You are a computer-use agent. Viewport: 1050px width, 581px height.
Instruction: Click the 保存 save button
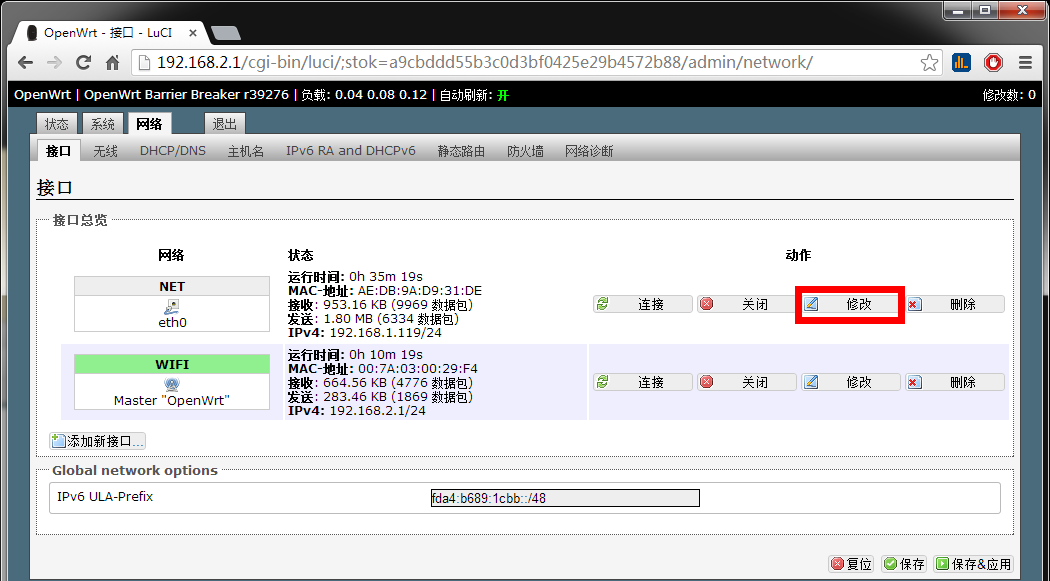pyautogui.click(x=905, y=564)
